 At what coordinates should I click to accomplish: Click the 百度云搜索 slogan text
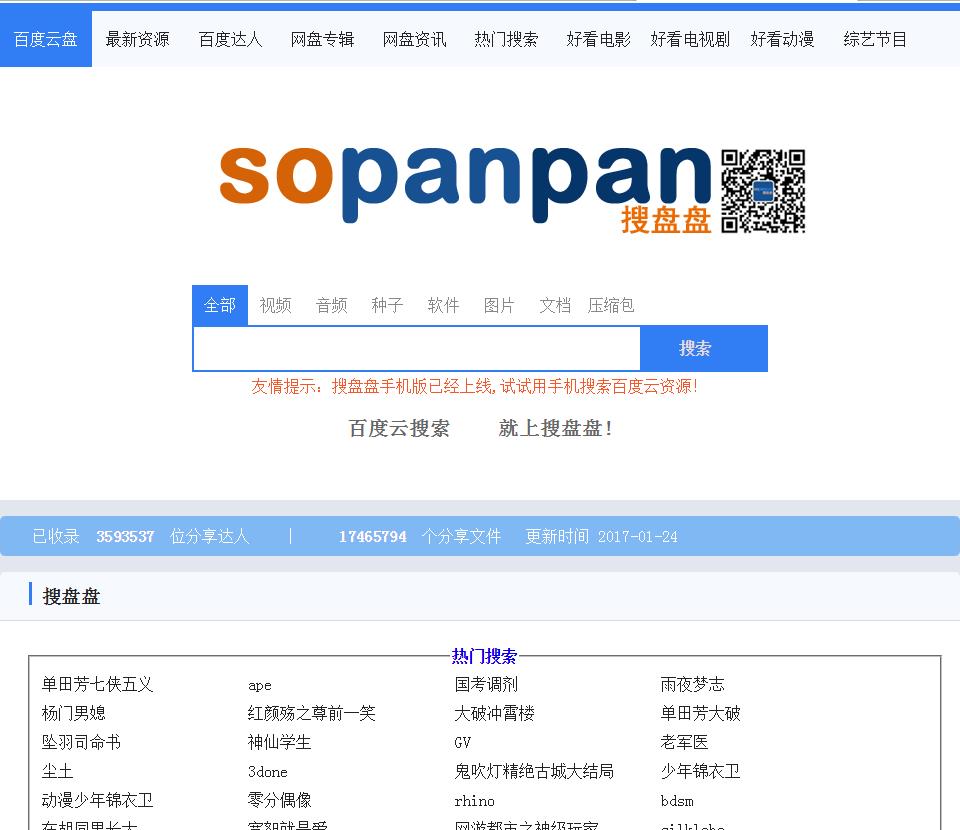click(399, 428)
